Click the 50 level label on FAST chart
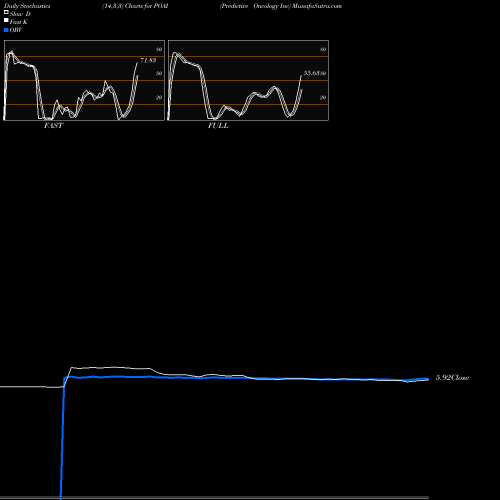The image size is (500, 500). pyautogui.click(x=159, y=73)
